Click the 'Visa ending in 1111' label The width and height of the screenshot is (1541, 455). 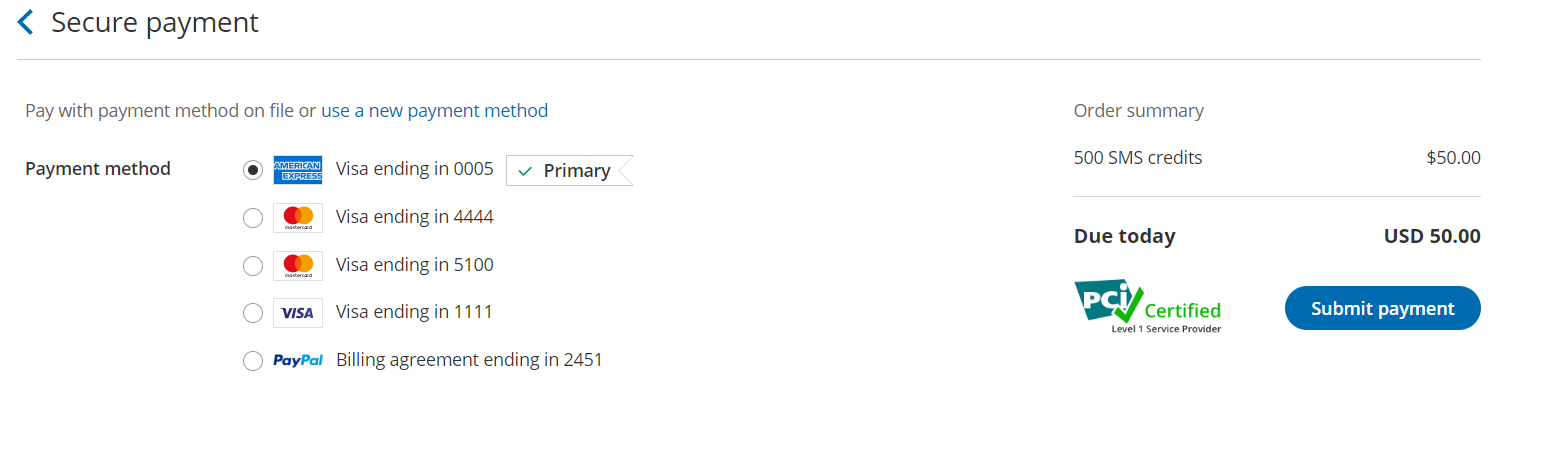[x=414, y=312]
